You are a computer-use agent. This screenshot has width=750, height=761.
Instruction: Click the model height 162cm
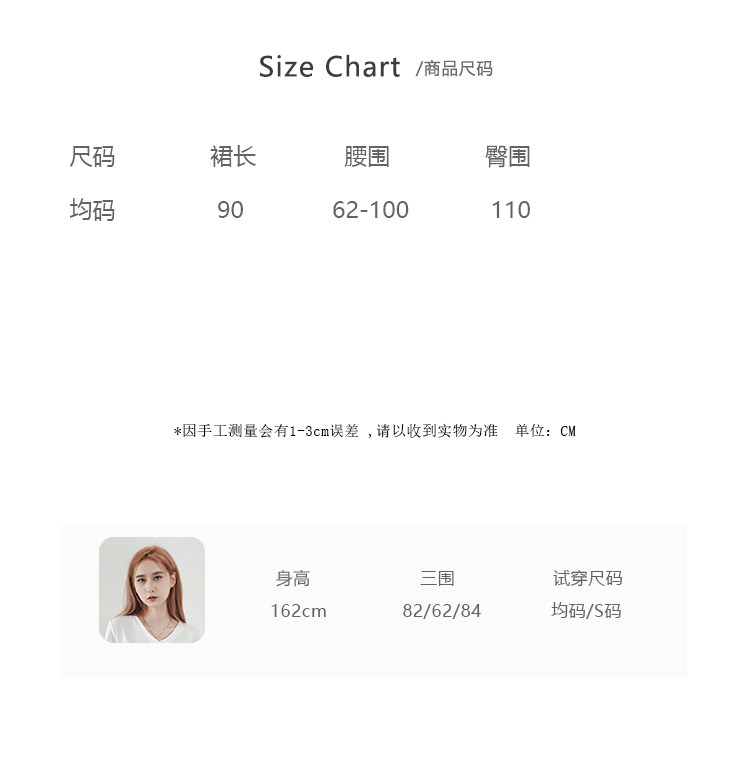pos(299,611)
